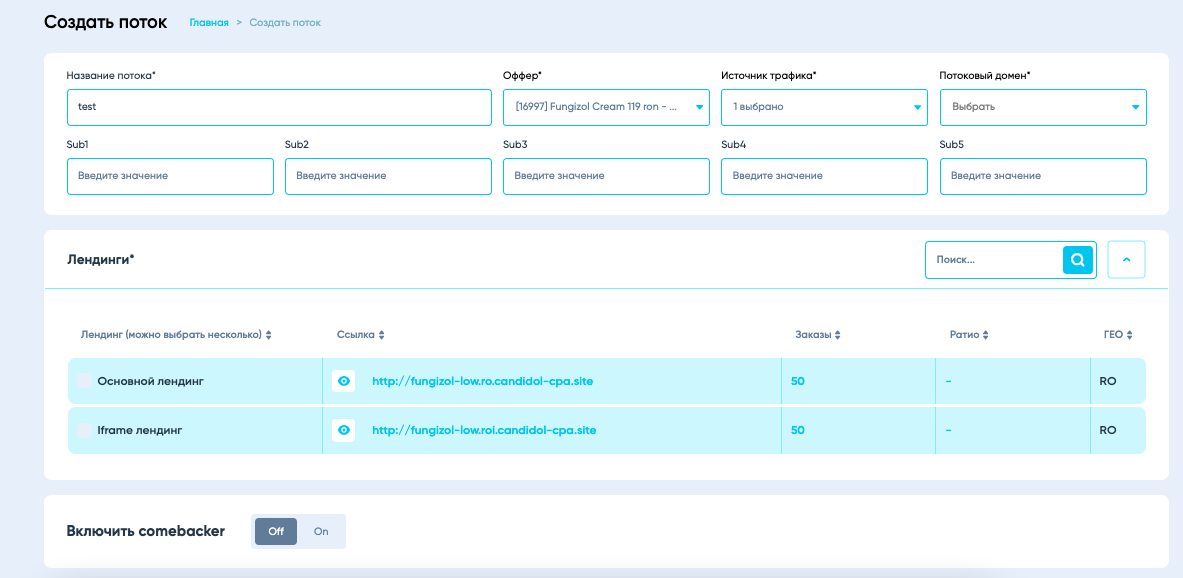Open fungizol-low.roi.candidol-cpa.site link
The image size is (1183, 578).
pos(484,430)
